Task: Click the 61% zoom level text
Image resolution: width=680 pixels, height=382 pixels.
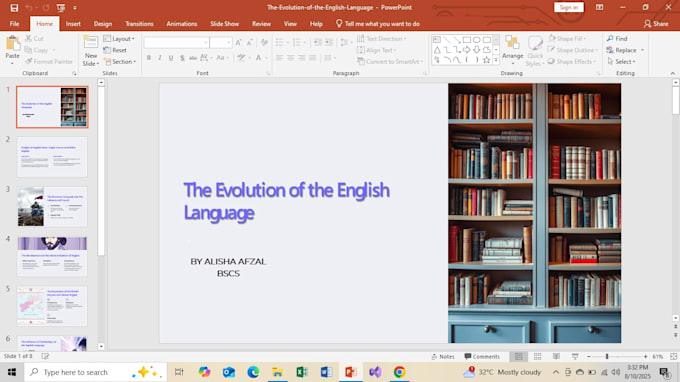Action: coord(658,356)
